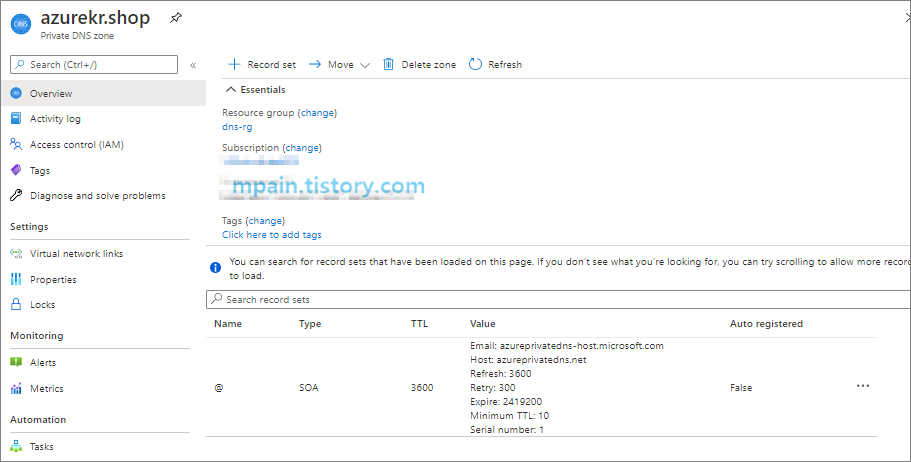The image size is (911, 462).
Task: Open the Move dropdown chevron
Action: point(365,65)
